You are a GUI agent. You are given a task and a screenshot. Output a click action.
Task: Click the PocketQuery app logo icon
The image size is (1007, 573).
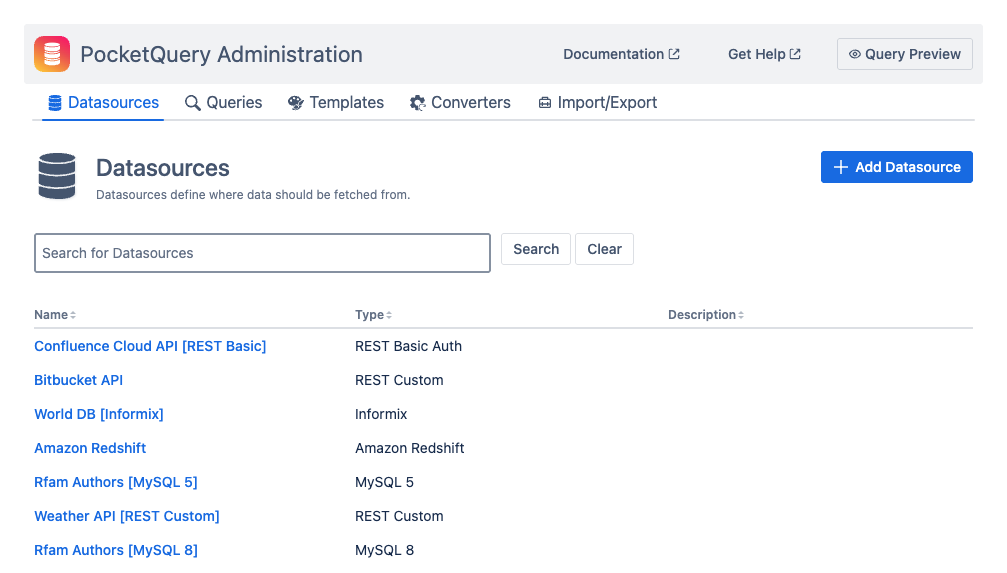(x=52, y=54)
